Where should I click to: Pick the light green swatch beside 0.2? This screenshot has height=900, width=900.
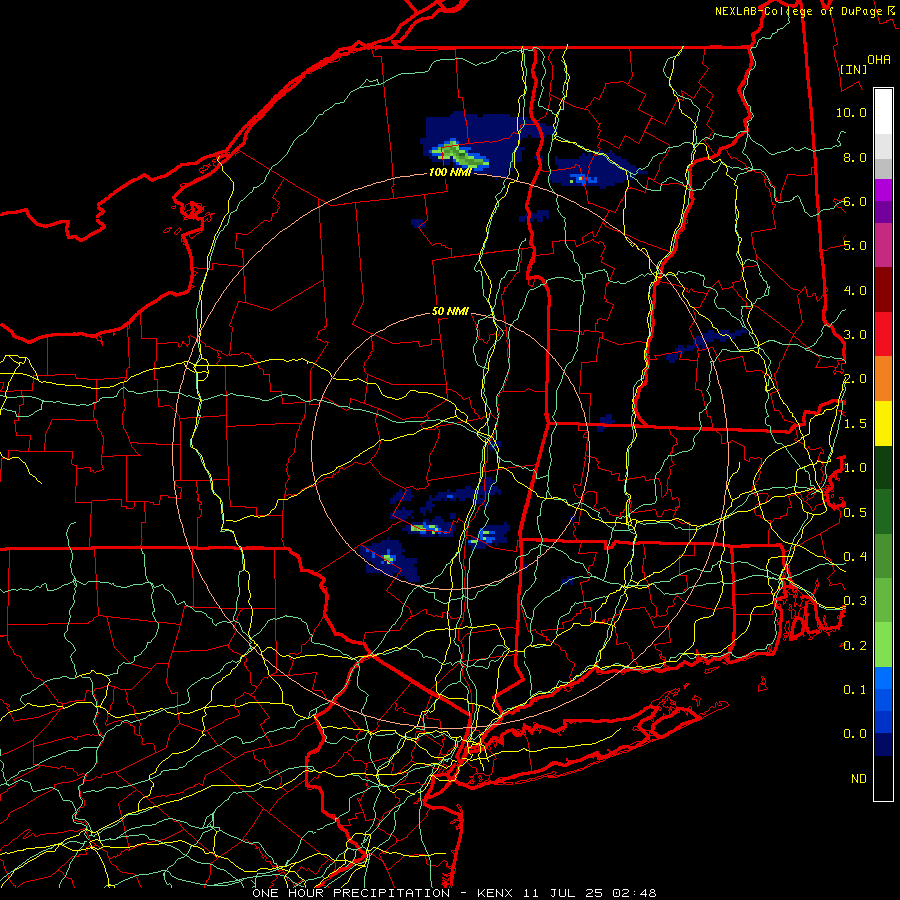coord(883,645)
